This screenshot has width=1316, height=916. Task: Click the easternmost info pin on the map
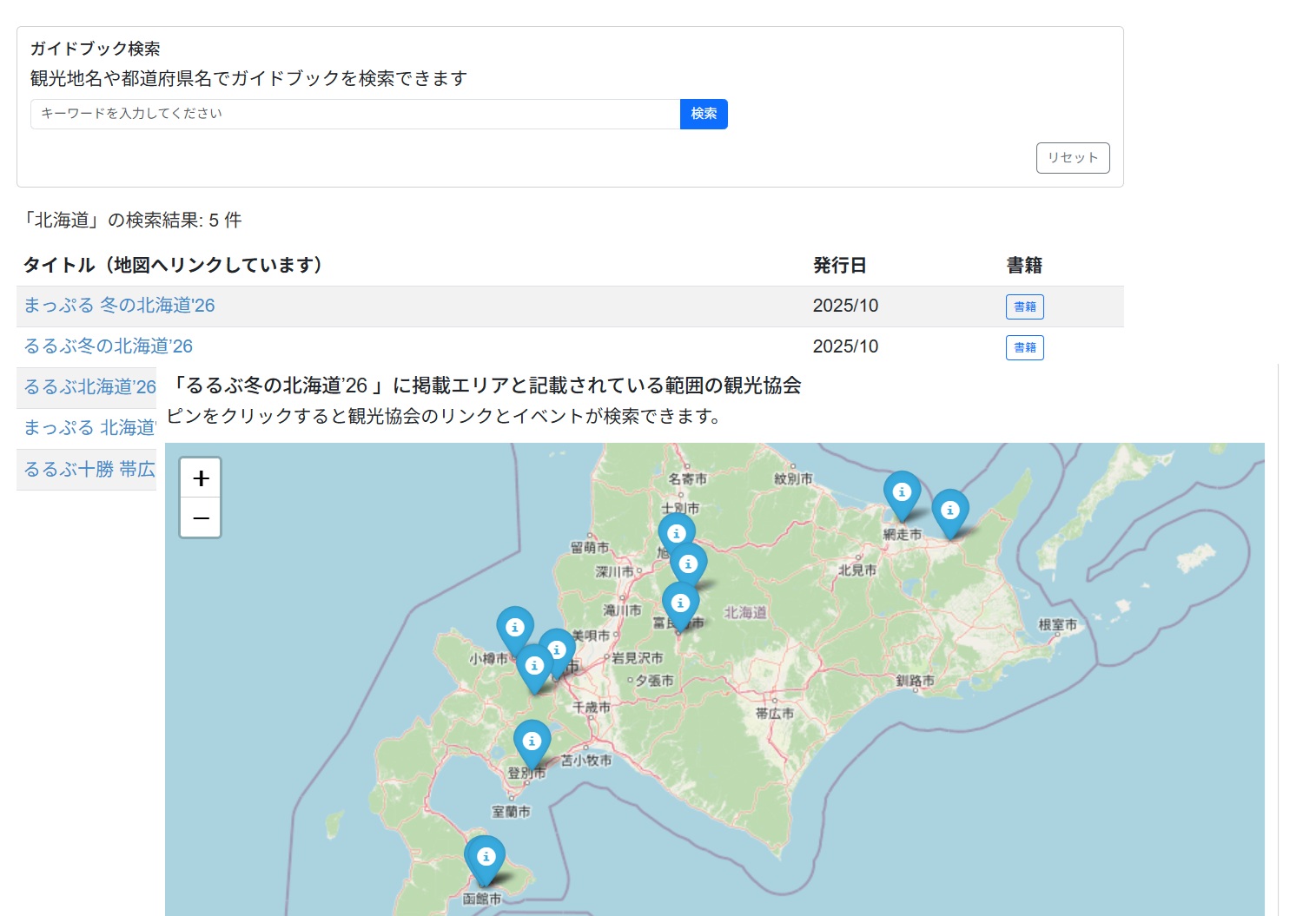pos(949,511)
